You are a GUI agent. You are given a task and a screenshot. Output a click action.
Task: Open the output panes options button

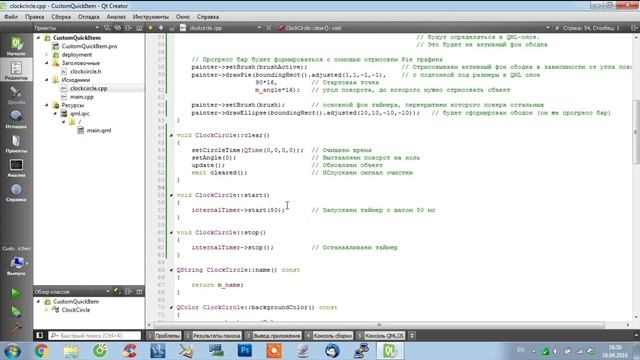click(412, 336)
